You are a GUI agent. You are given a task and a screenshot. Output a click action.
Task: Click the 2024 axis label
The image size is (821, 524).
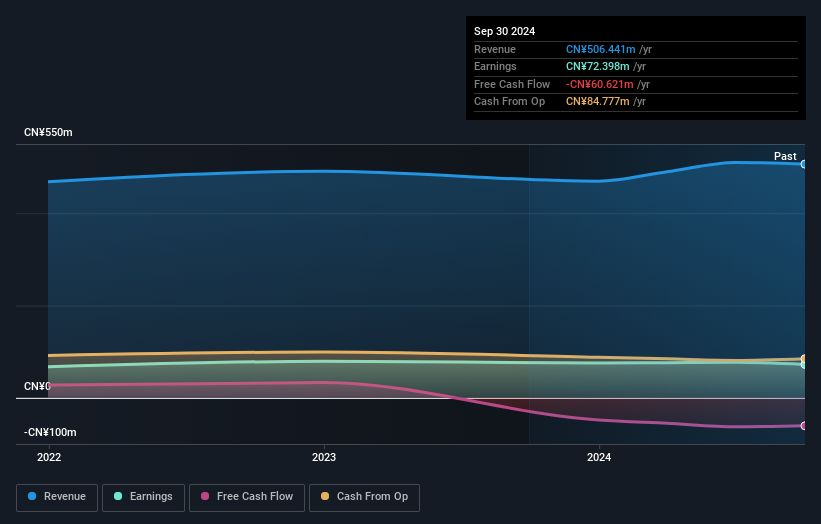coord(598,457)
